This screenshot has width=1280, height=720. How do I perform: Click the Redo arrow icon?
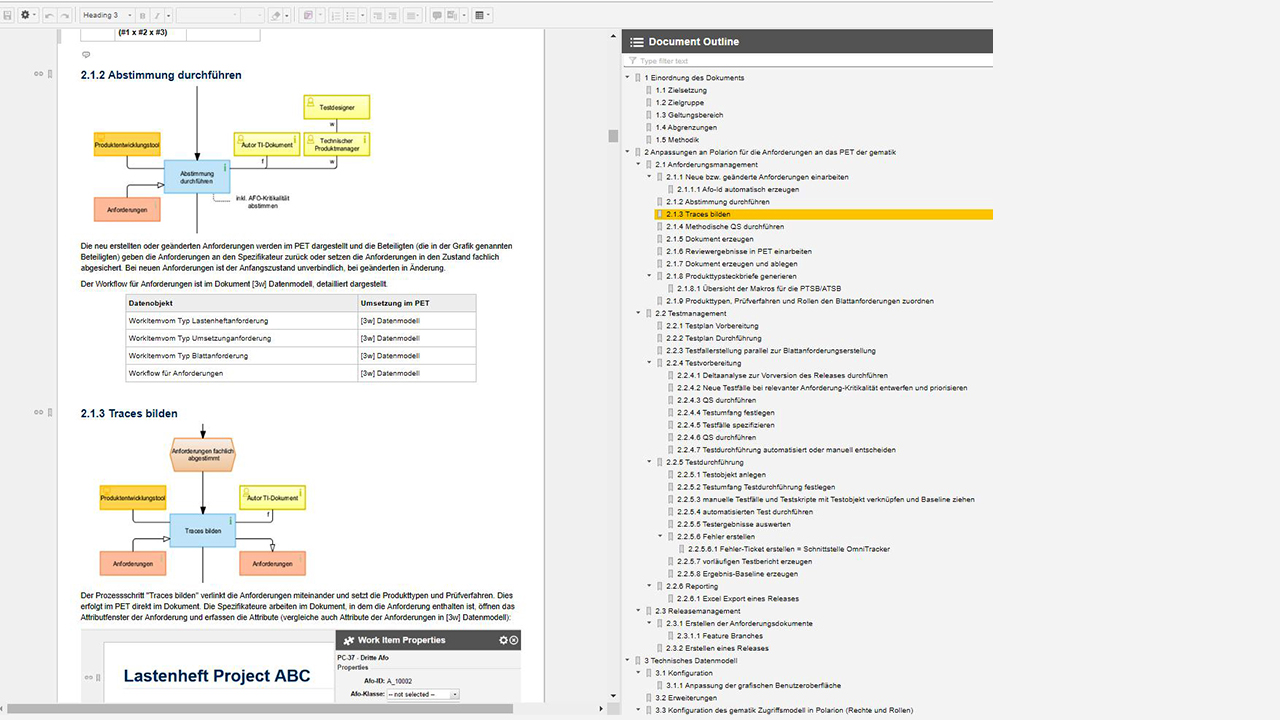tap(65, 15)
